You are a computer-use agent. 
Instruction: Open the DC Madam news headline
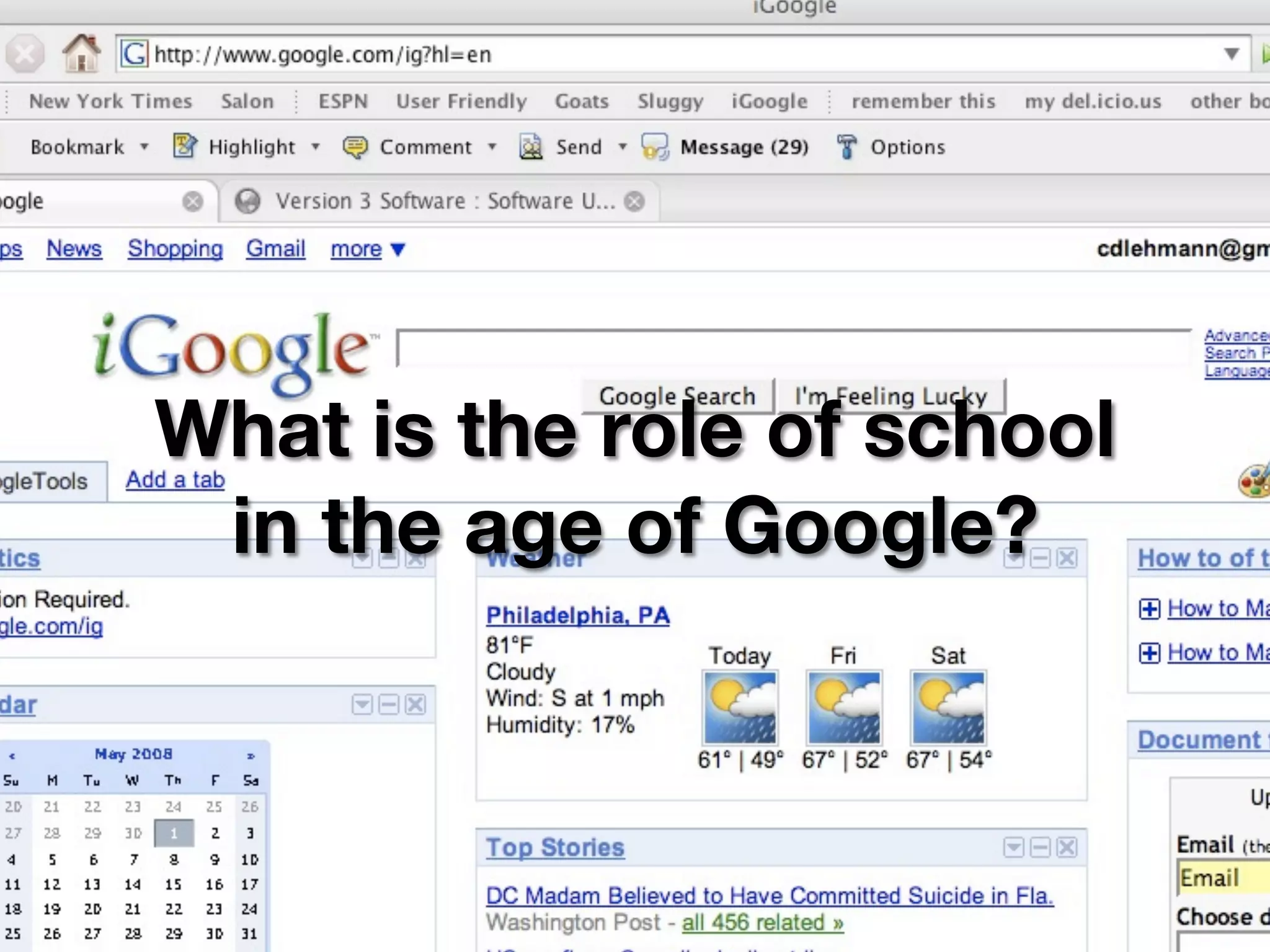coord(770,896)
